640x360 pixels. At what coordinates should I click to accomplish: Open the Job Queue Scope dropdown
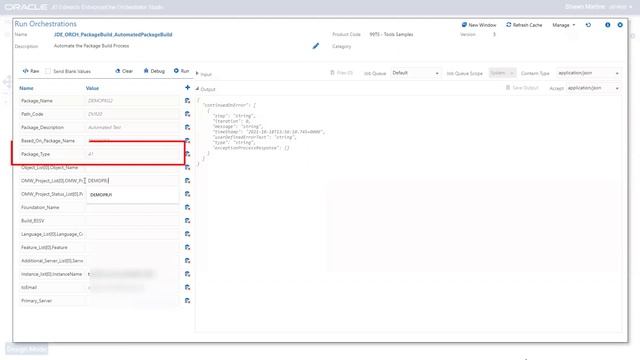(502, 73)
